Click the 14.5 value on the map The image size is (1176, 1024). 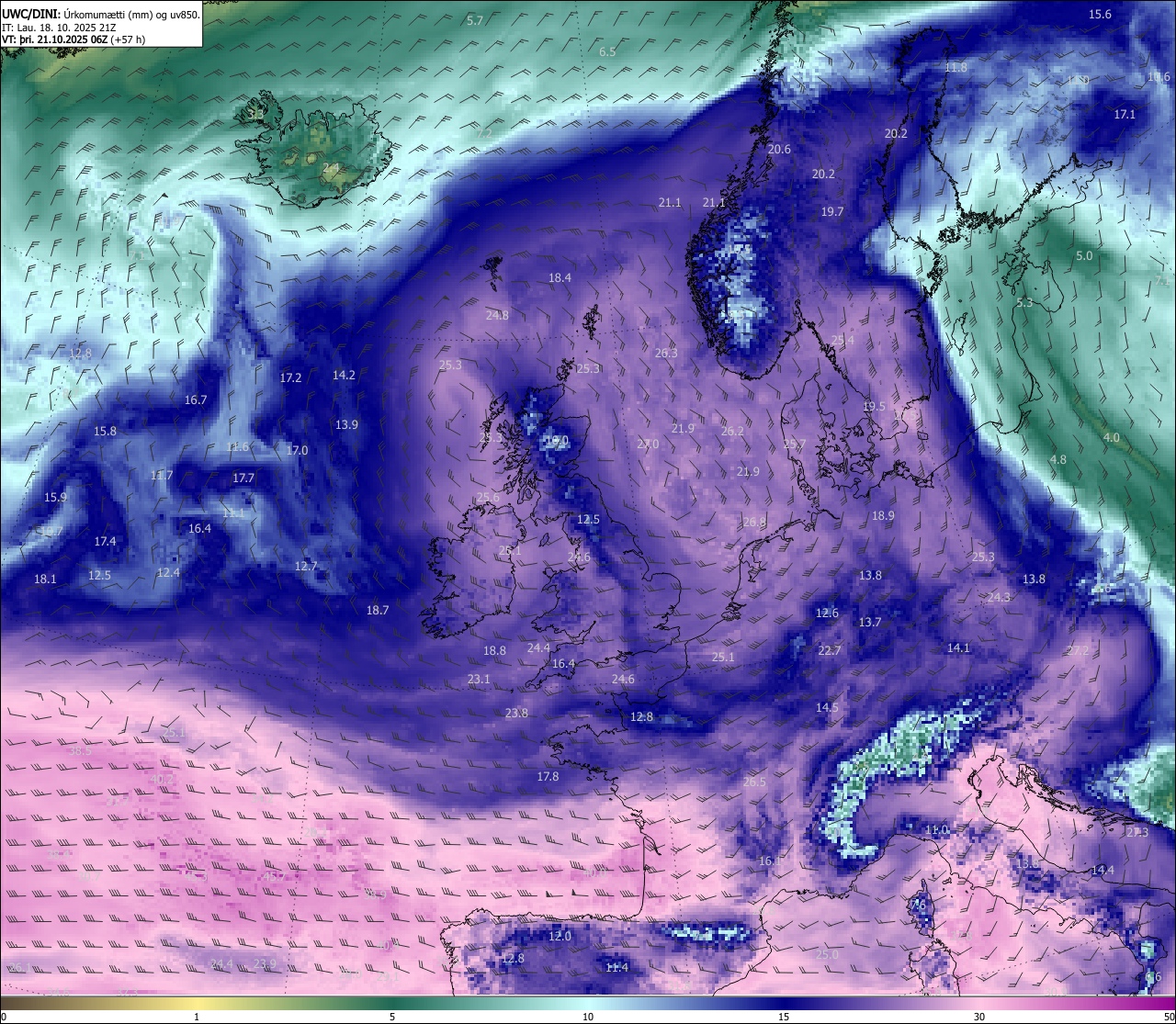click(827, 707)
